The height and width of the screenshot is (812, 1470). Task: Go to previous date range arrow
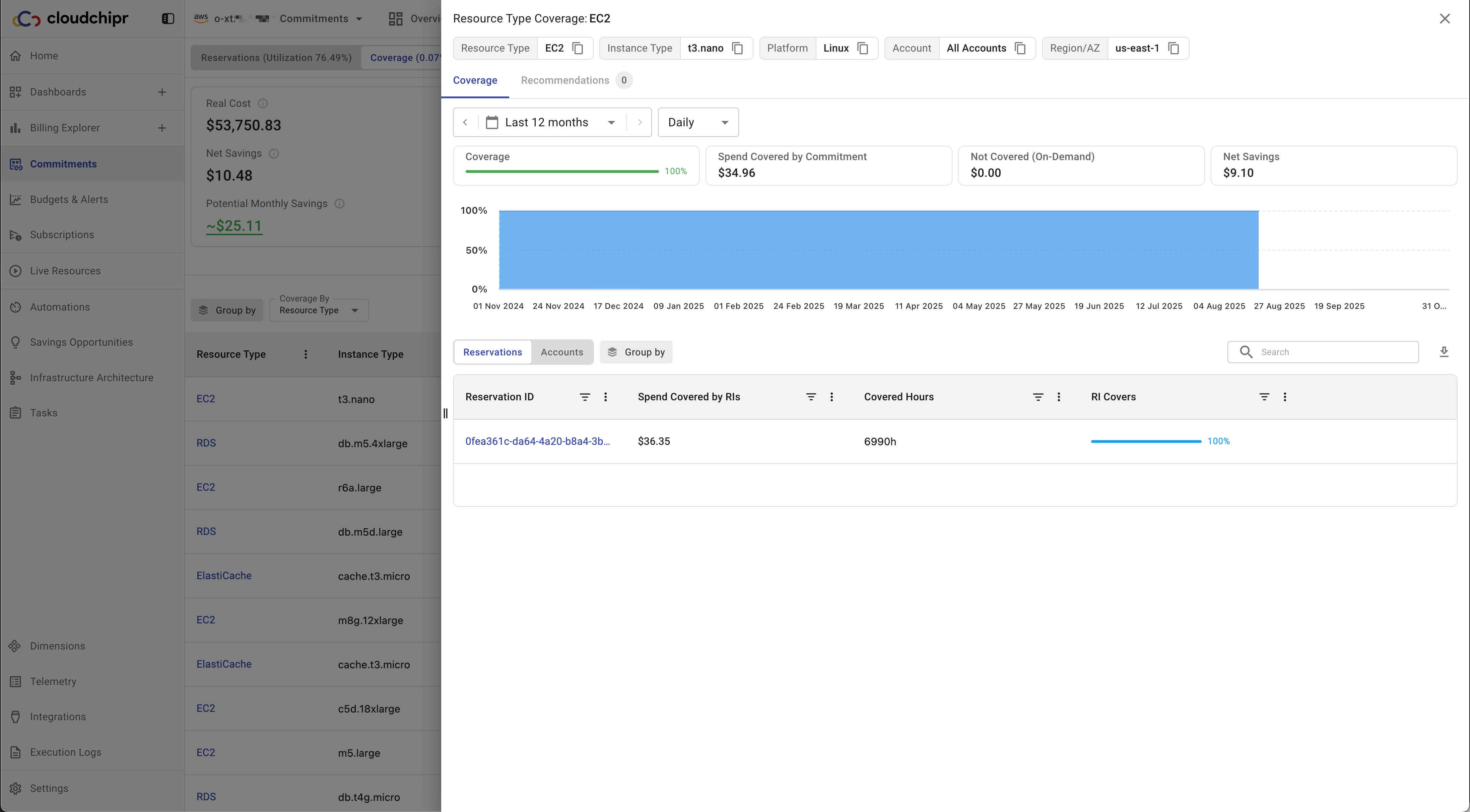tap(466, 123)
